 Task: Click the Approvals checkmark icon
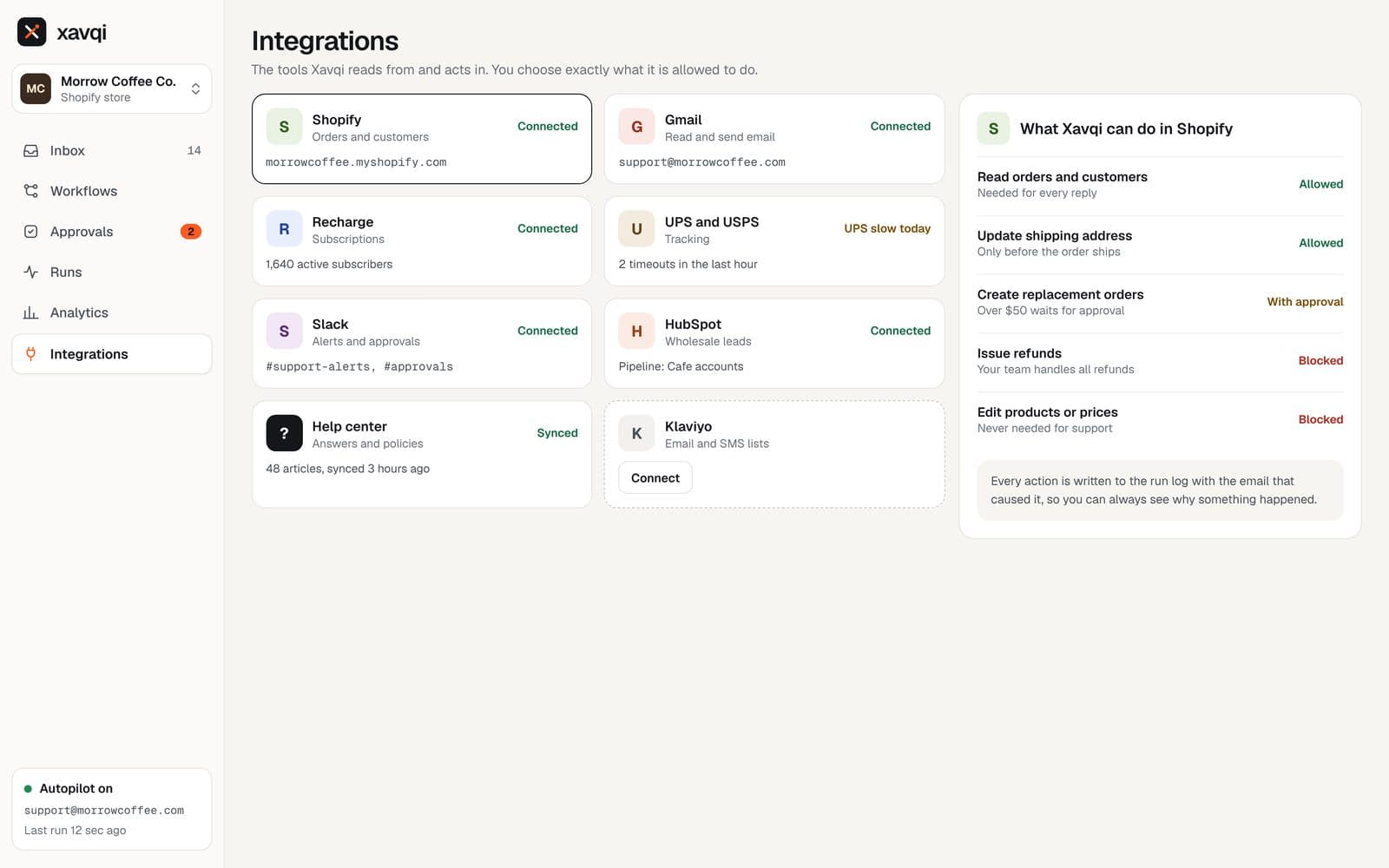(x=31, y=232)
